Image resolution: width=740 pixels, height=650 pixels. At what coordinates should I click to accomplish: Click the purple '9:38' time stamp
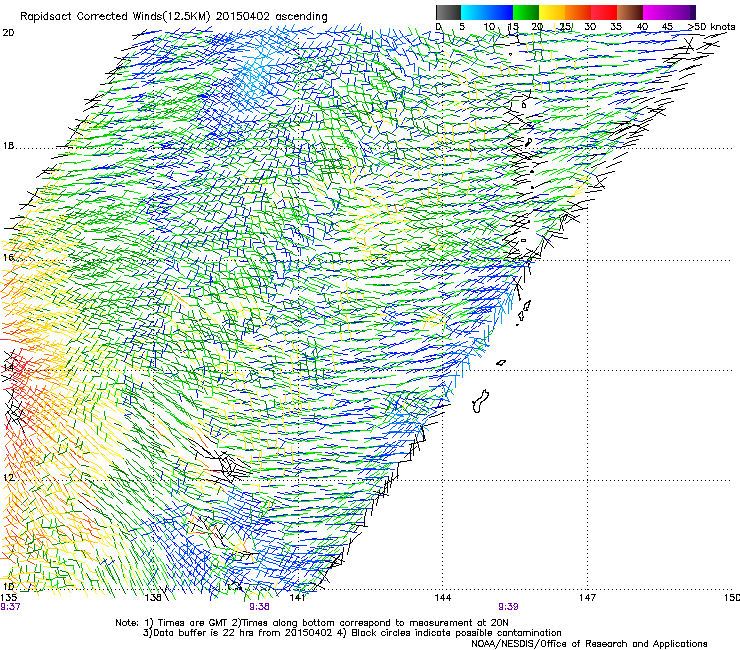(x=259, y=607)
